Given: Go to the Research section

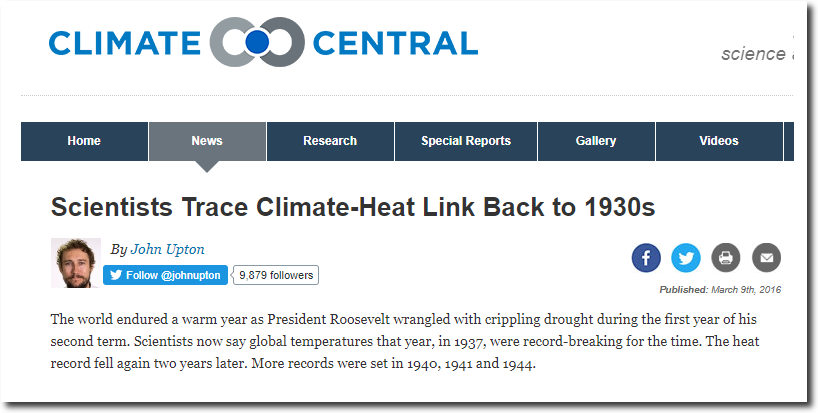Looking at the screenshot, I should [x=330, y=141].
